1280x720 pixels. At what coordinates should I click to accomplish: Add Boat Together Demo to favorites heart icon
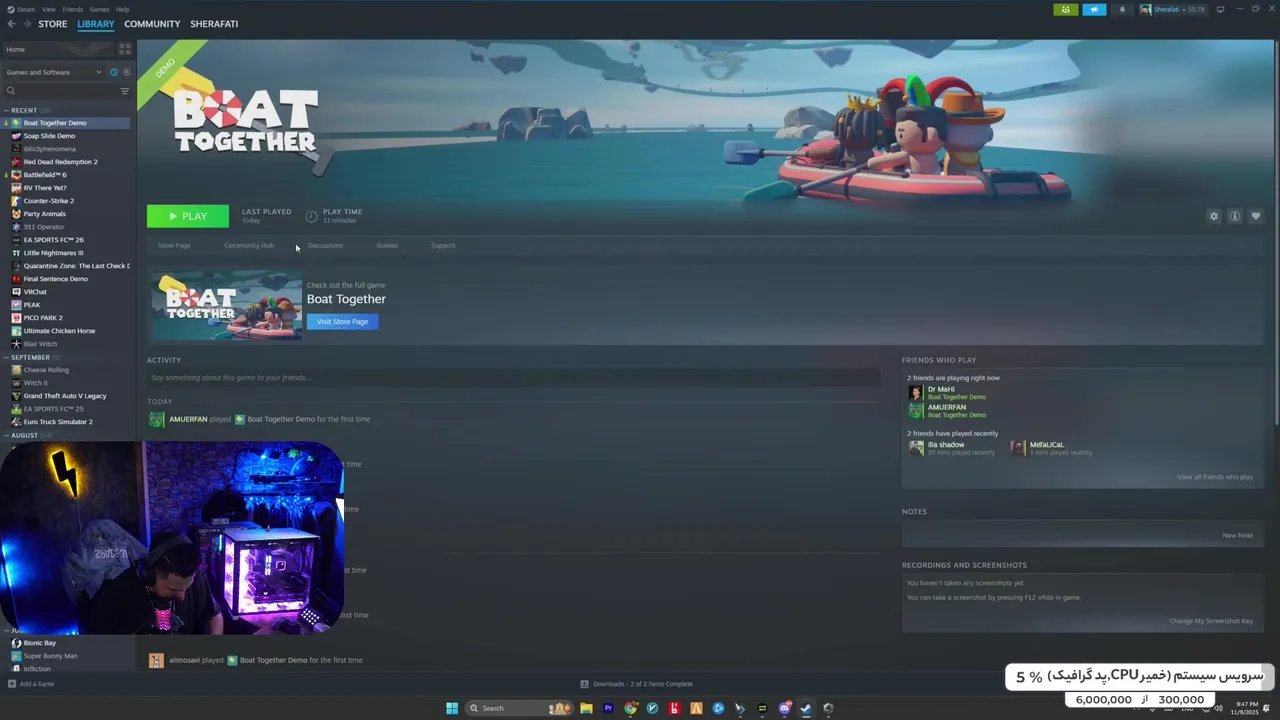[1256, 216]
